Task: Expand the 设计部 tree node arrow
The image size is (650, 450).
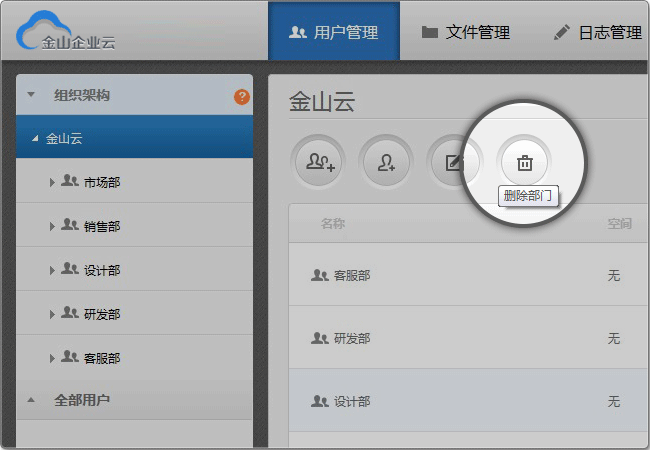Action: (x=52, y=271)
